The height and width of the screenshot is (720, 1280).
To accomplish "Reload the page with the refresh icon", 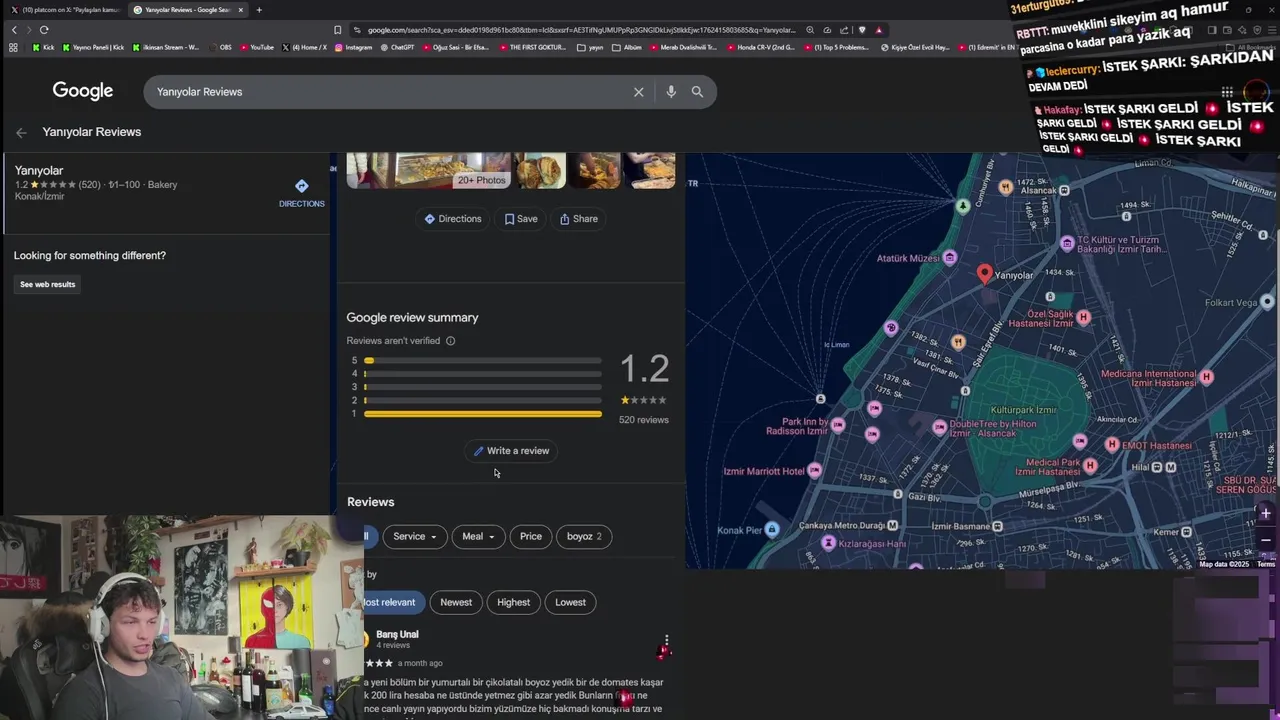I will click(x=44, y=30).
